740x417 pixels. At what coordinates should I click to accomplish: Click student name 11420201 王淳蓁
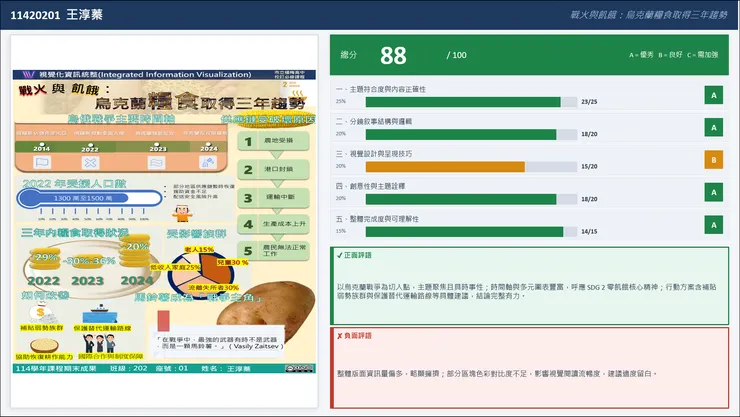[x=57, y=15]
